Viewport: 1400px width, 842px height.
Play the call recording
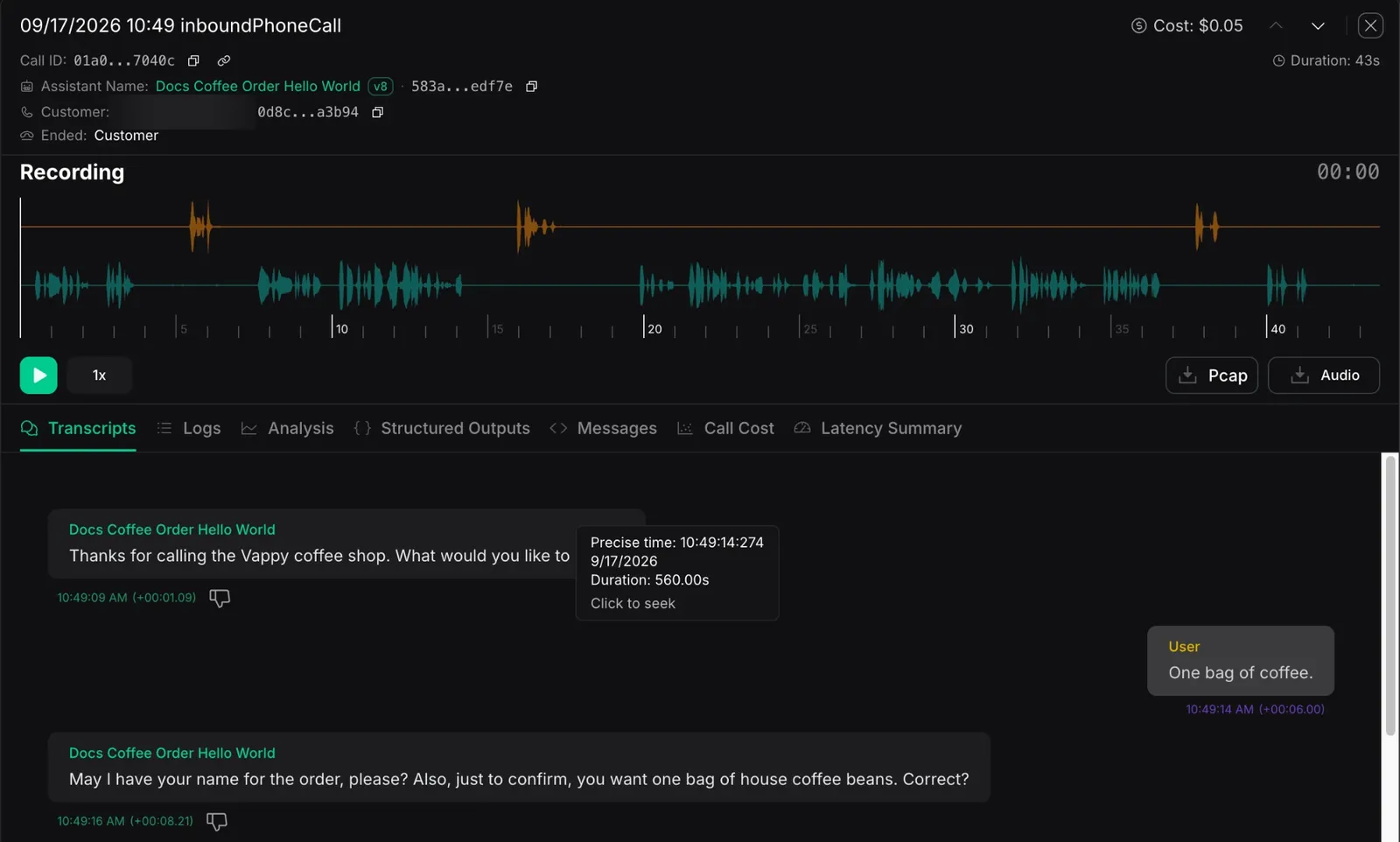[x=38, y=375]
